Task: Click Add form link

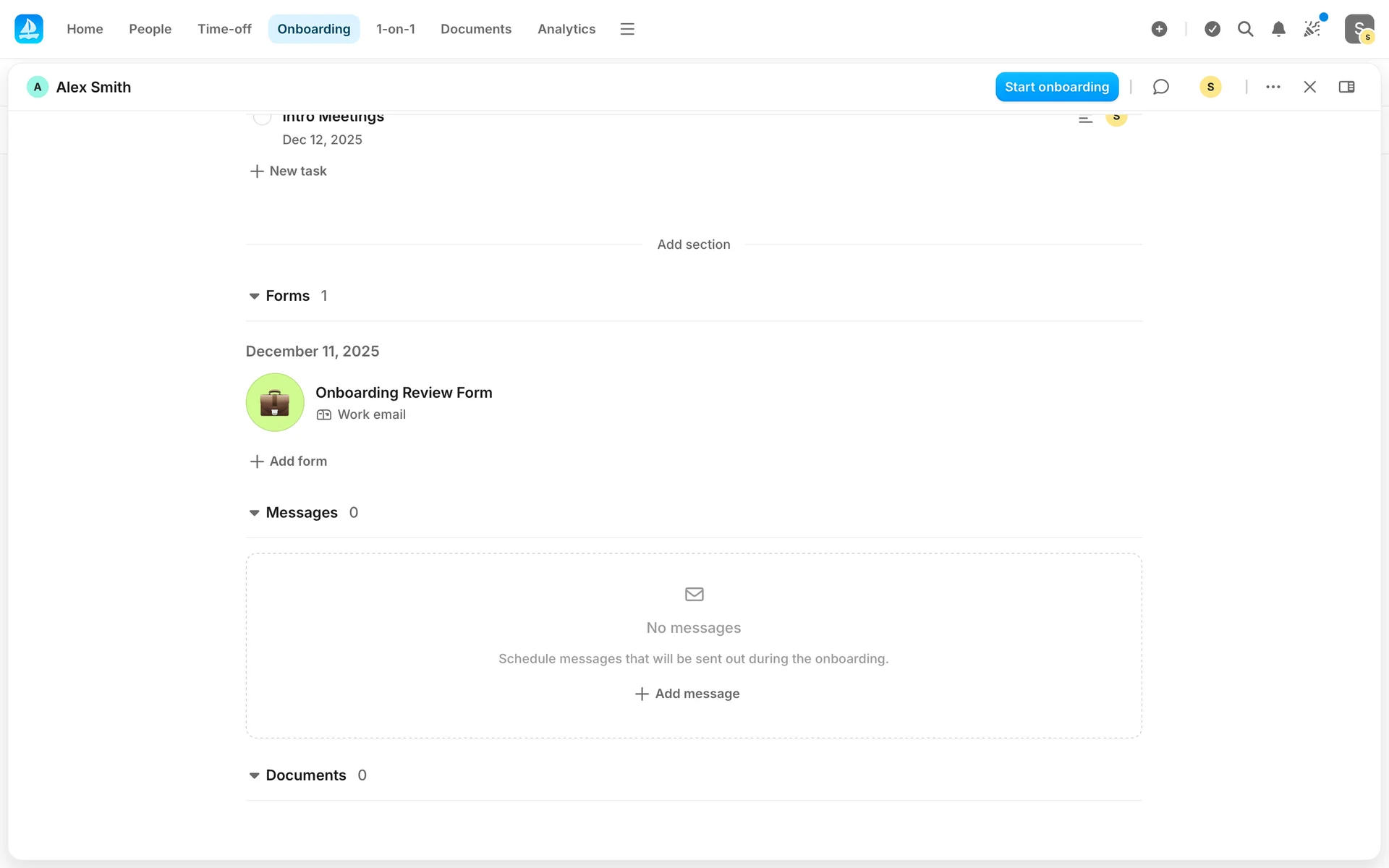Action: pyautogui.click(x=289, y=461)
